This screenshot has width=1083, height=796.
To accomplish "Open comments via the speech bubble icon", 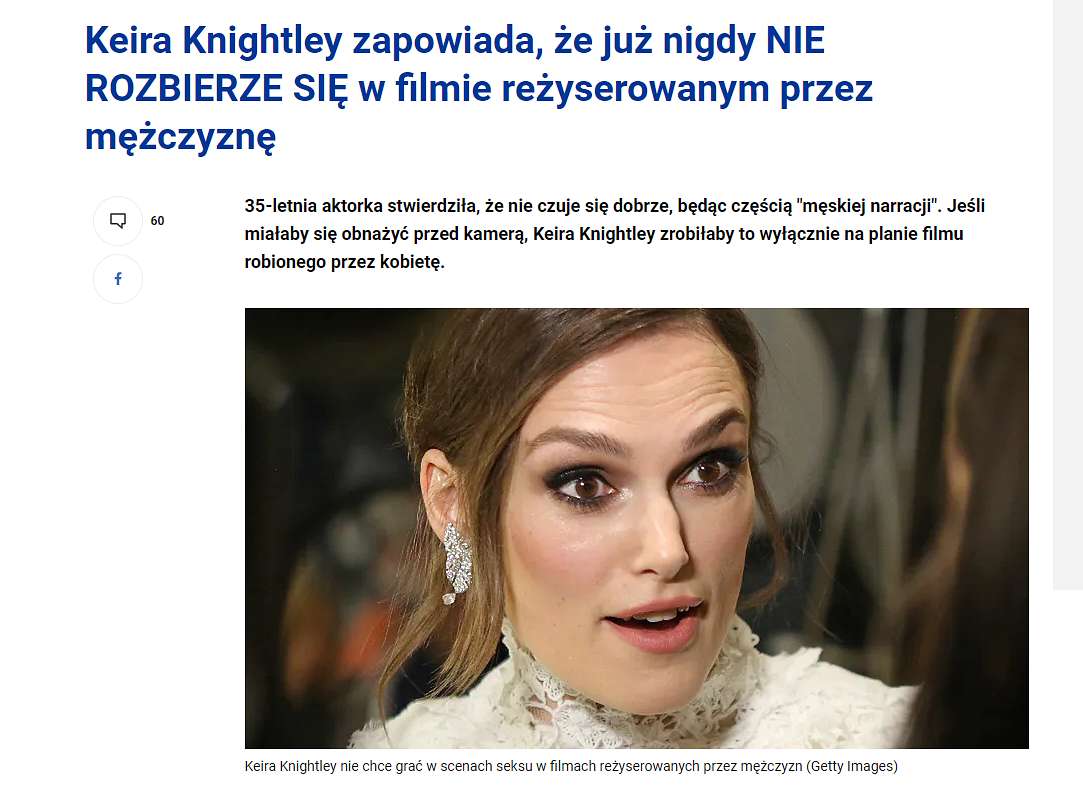I will pos(117,220).
